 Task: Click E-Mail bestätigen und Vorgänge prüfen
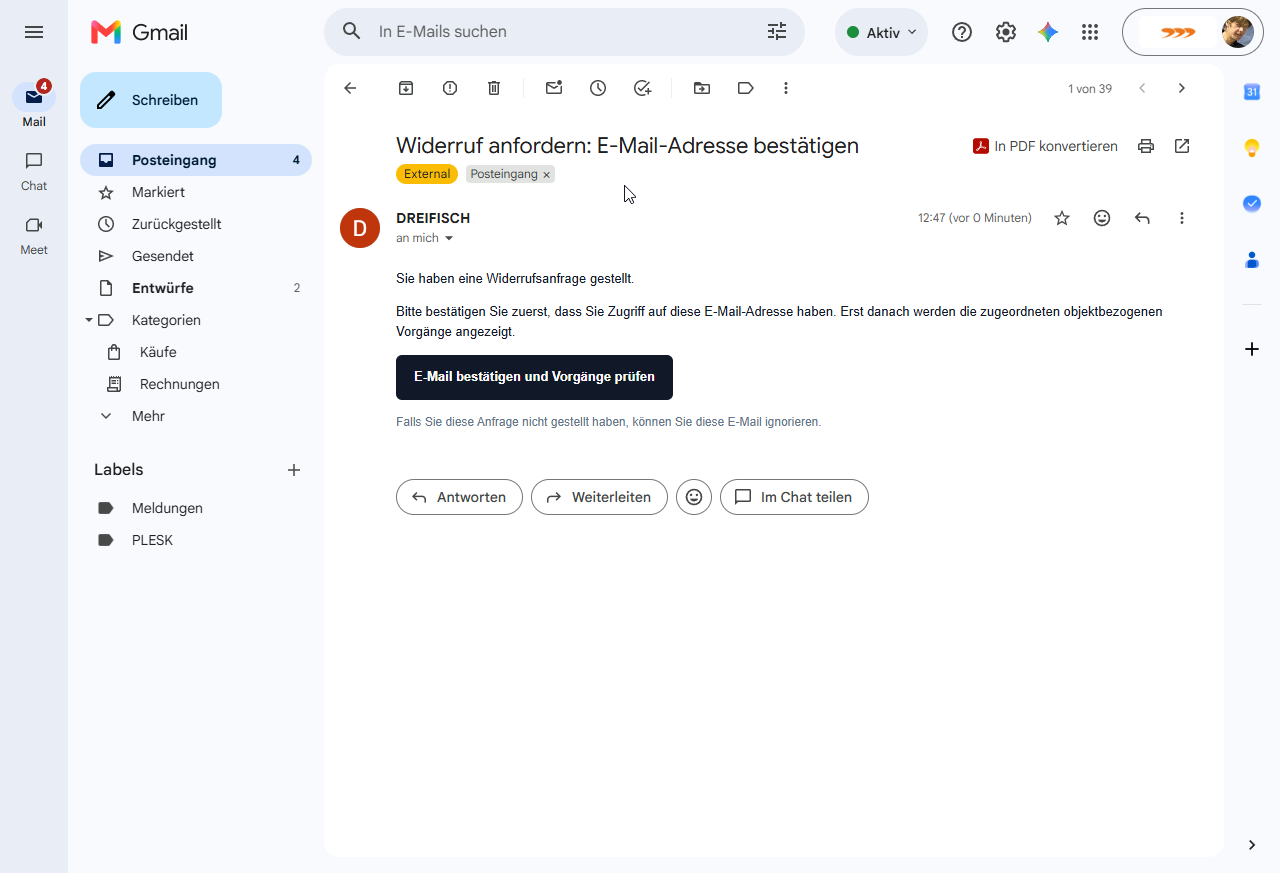click(534, 377)
